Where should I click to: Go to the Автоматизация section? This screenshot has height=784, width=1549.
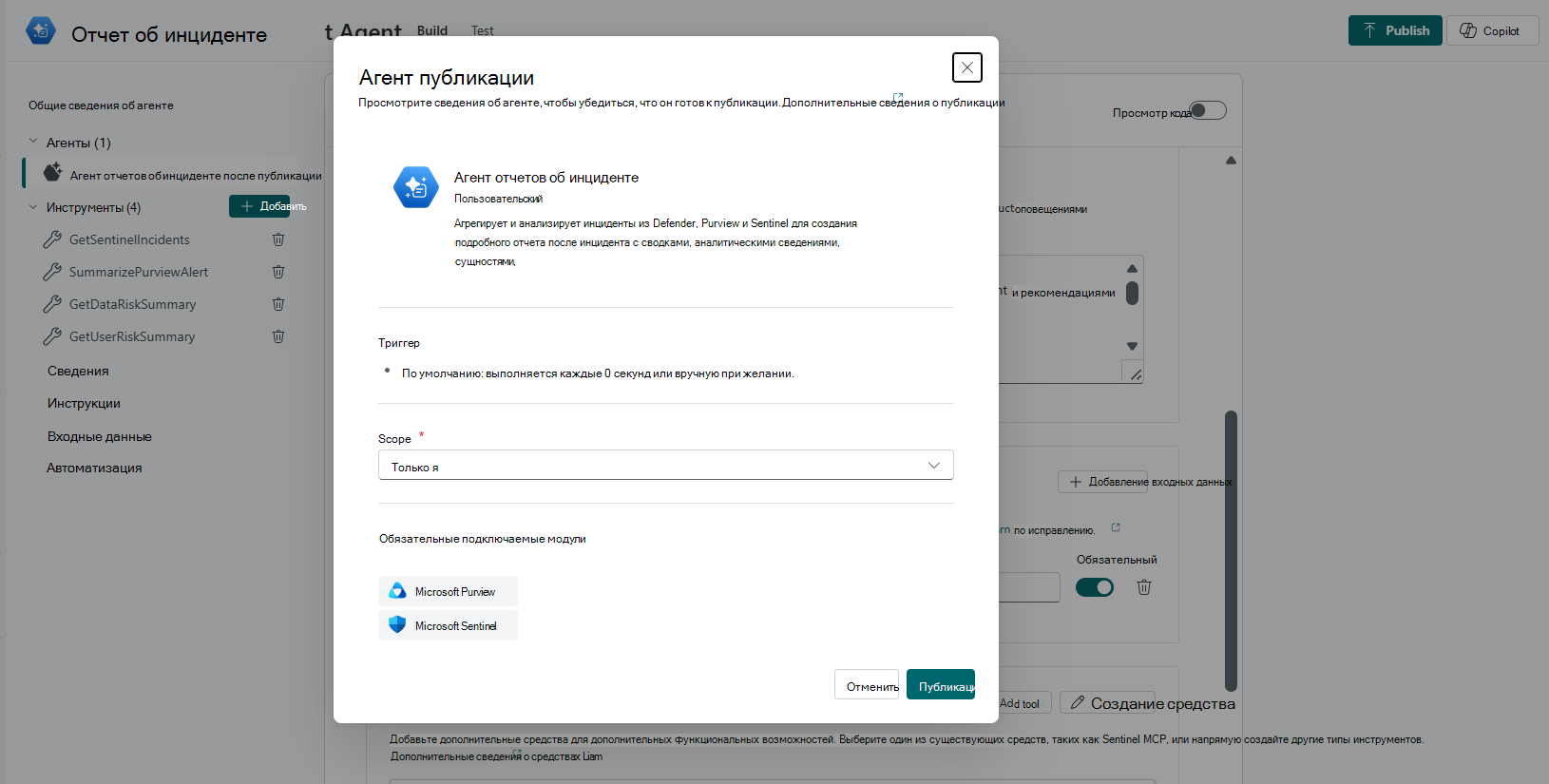(x=94, y=468)
